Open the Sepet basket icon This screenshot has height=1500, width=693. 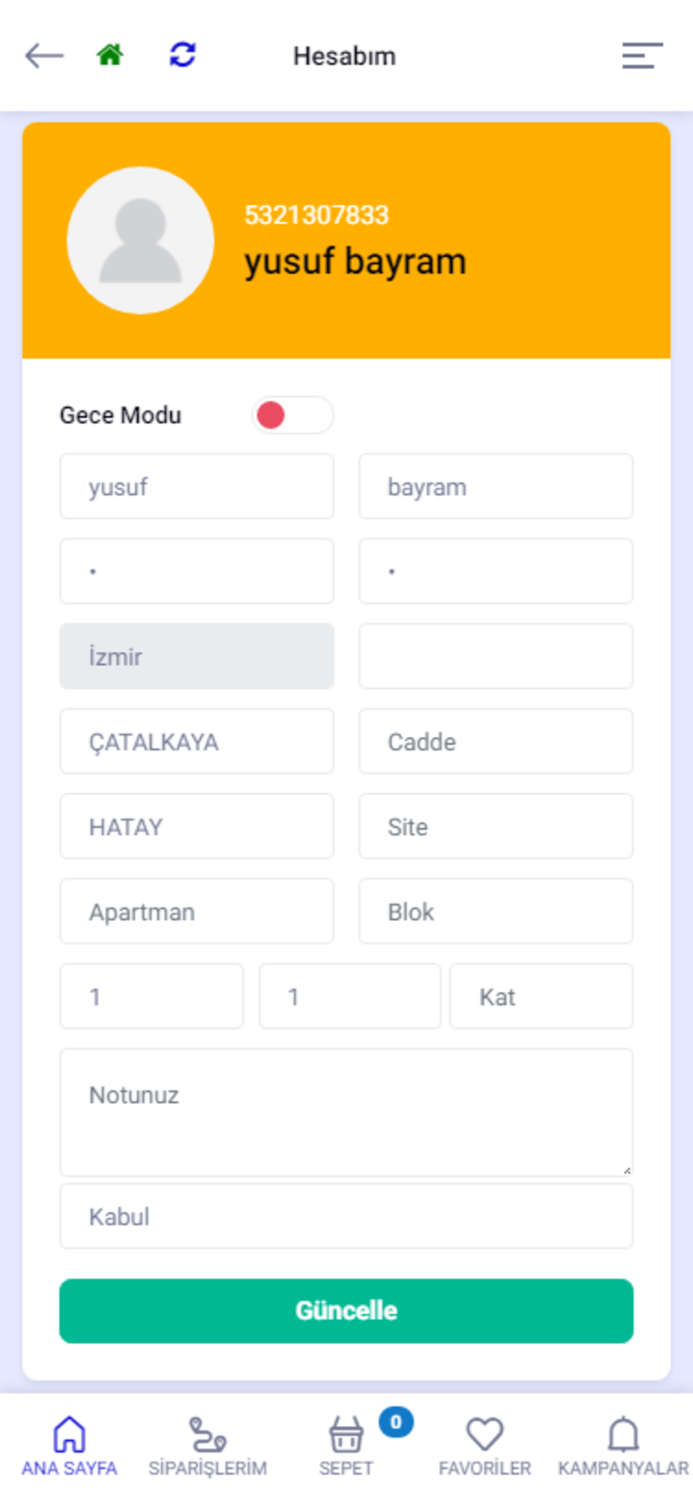[345, 1434]
